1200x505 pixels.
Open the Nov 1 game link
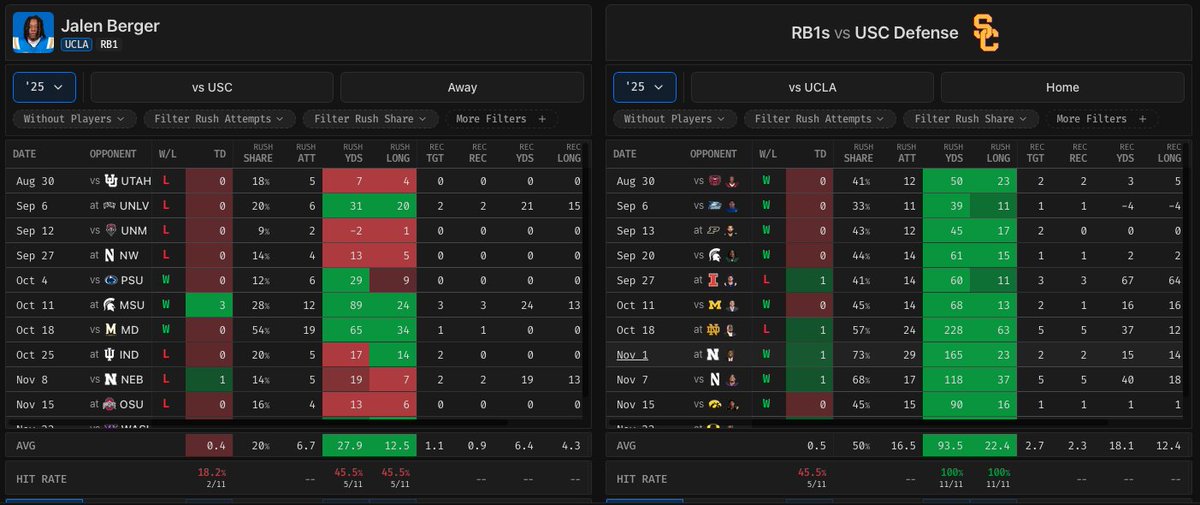(632, 355)
